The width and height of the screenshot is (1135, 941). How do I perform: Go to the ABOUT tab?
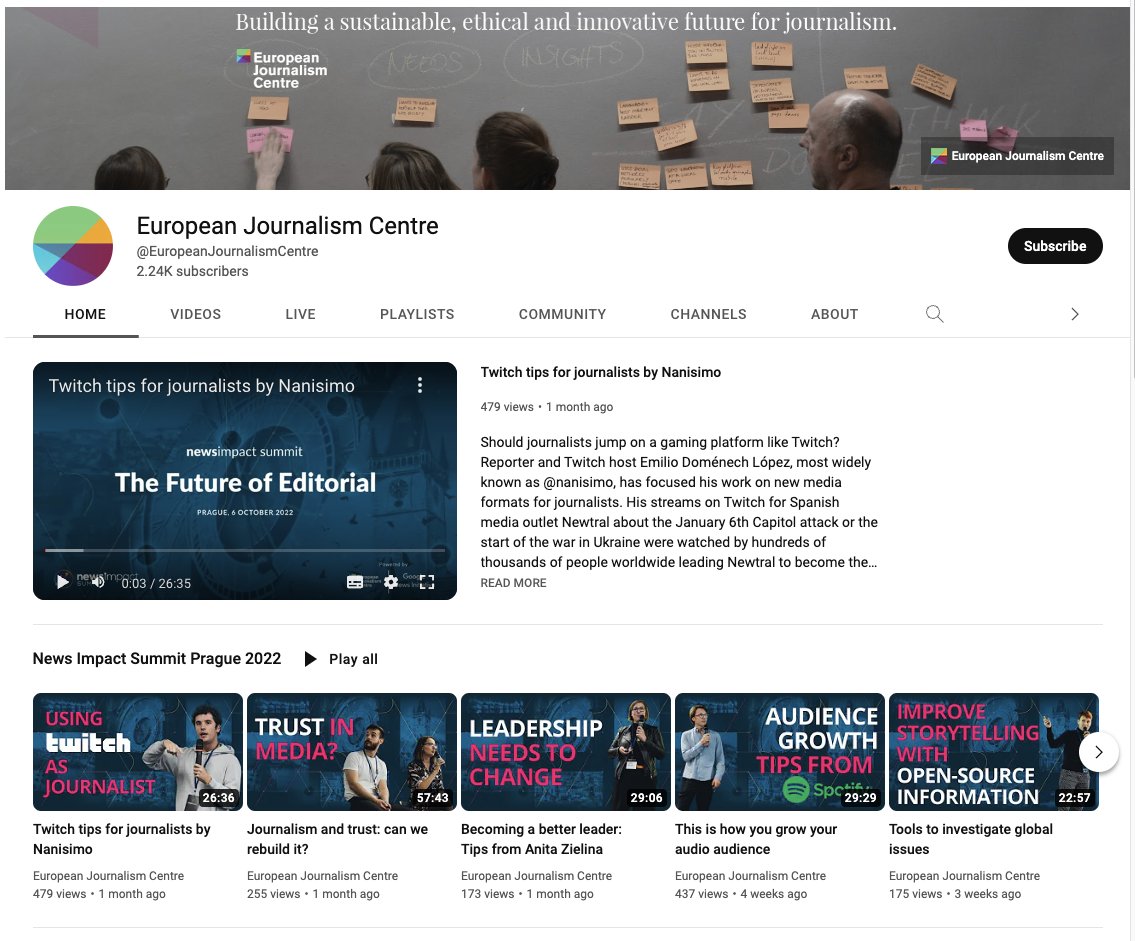pyautogui.click(x=835, y=314)
